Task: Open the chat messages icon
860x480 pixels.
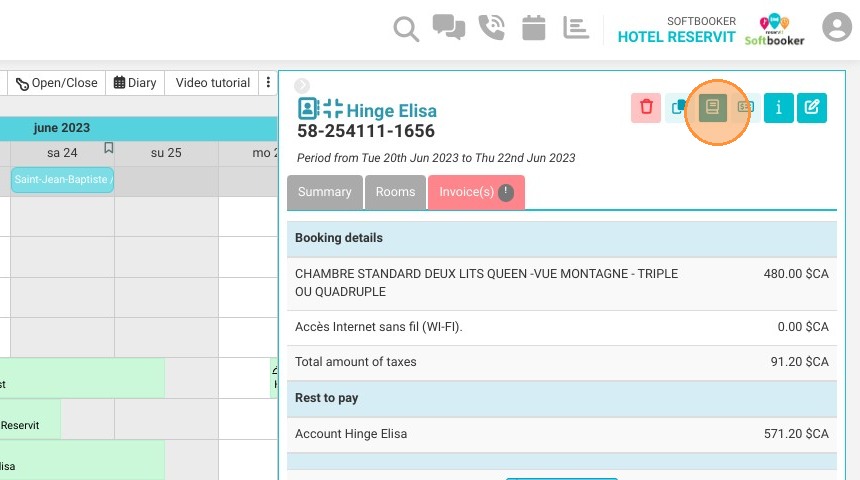Action: (449, 27)
